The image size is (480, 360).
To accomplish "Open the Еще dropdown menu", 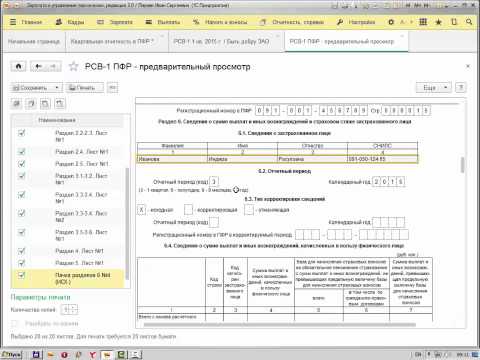I will (434, 88).
